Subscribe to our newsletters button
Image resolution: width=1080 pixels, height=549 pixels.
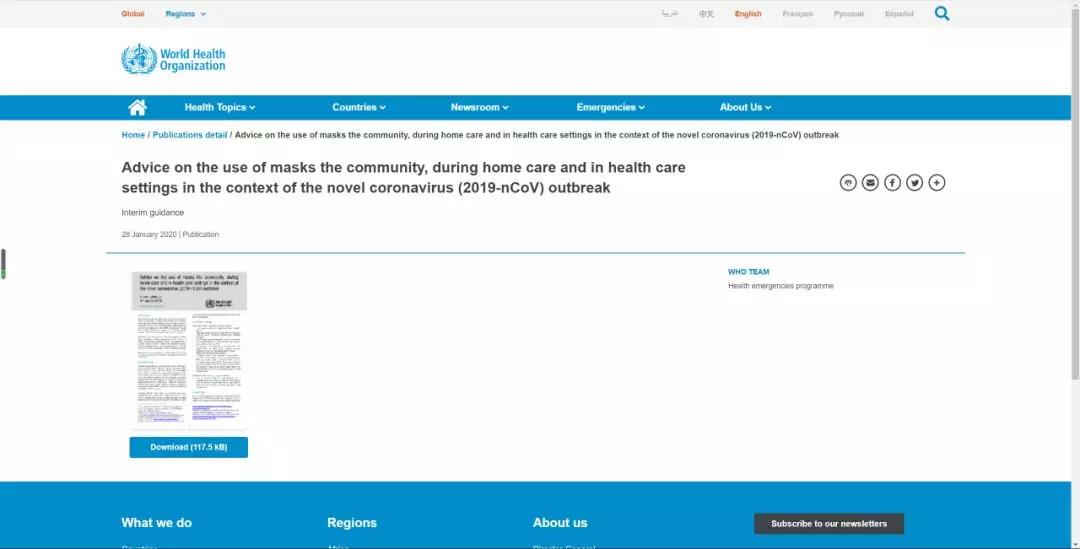pos(829,524)
